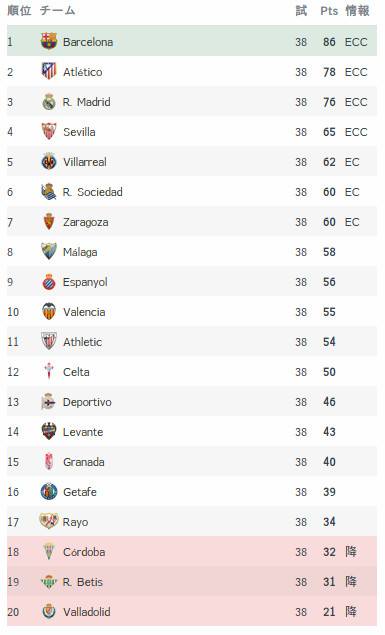385x635 pixels.
Task: Select the Celta team name
Action: [76, 372]
